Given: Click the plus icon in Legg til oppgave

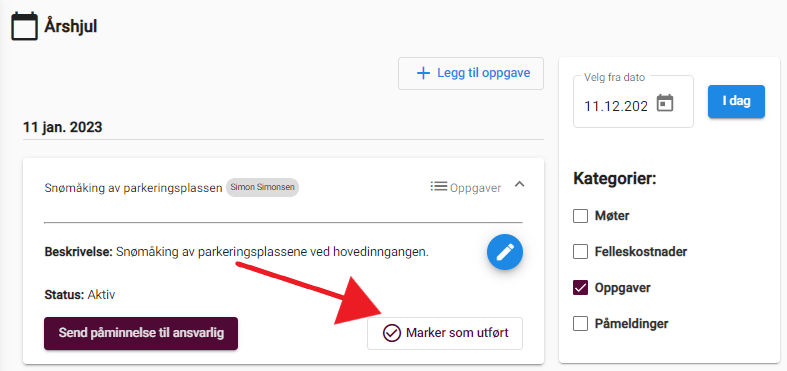Looking at the screenshot, I should click(x=424, y=73).
